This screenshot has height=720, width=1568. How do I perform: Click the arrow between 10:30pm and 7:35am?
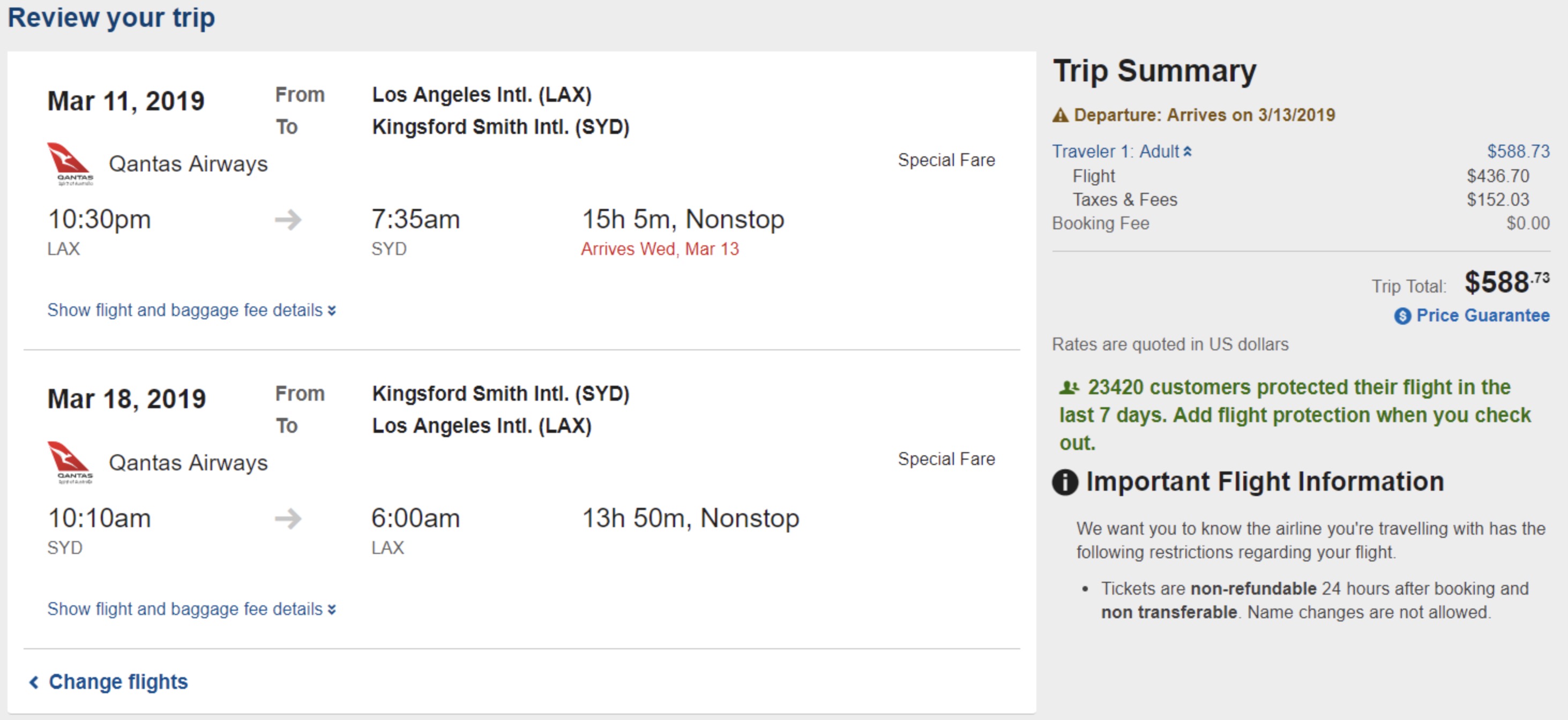coord(288,220)
